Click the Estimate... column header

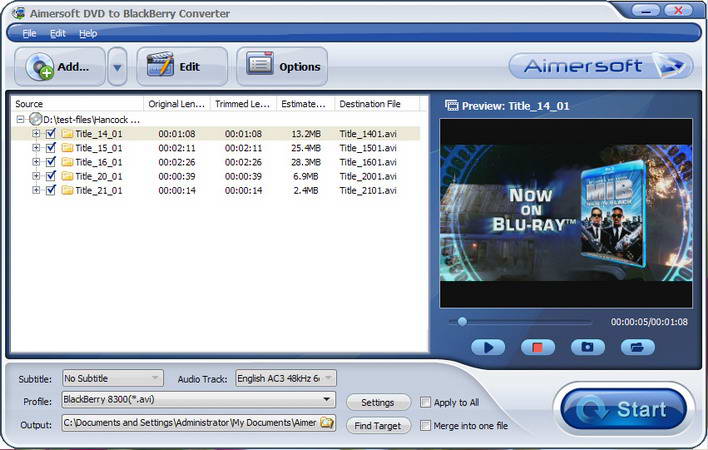[x=305, y=104]
